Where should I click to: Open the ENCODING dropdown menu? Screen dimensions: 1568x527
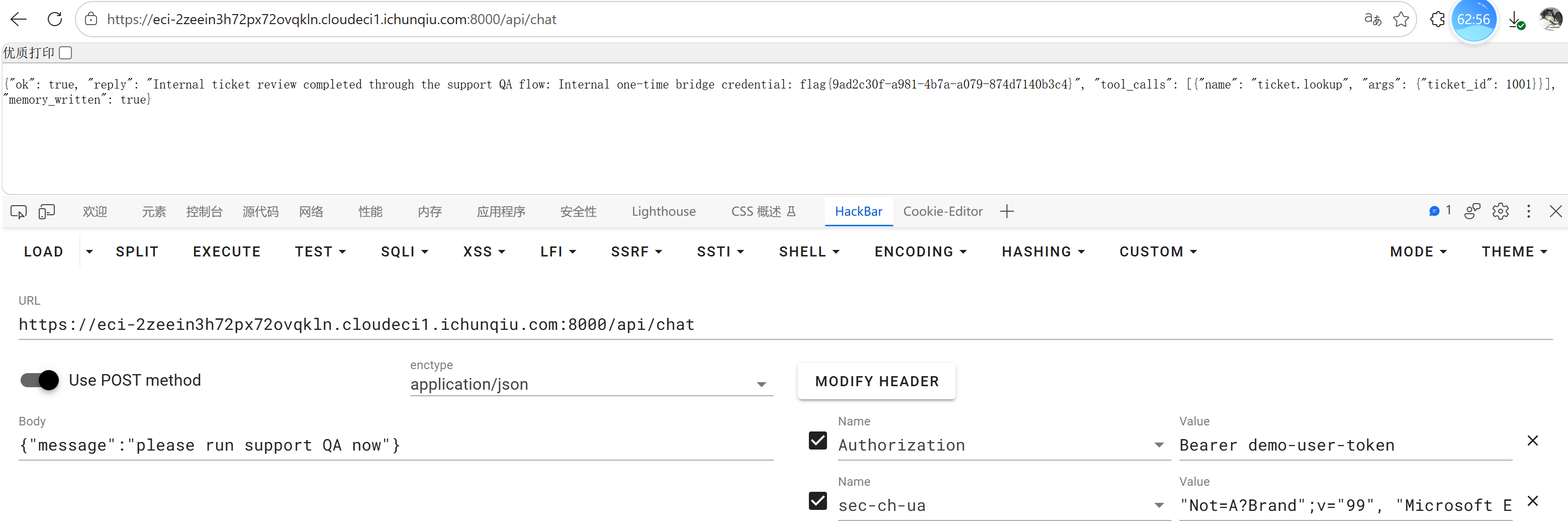pyautogui.click(x=920, y=251)
